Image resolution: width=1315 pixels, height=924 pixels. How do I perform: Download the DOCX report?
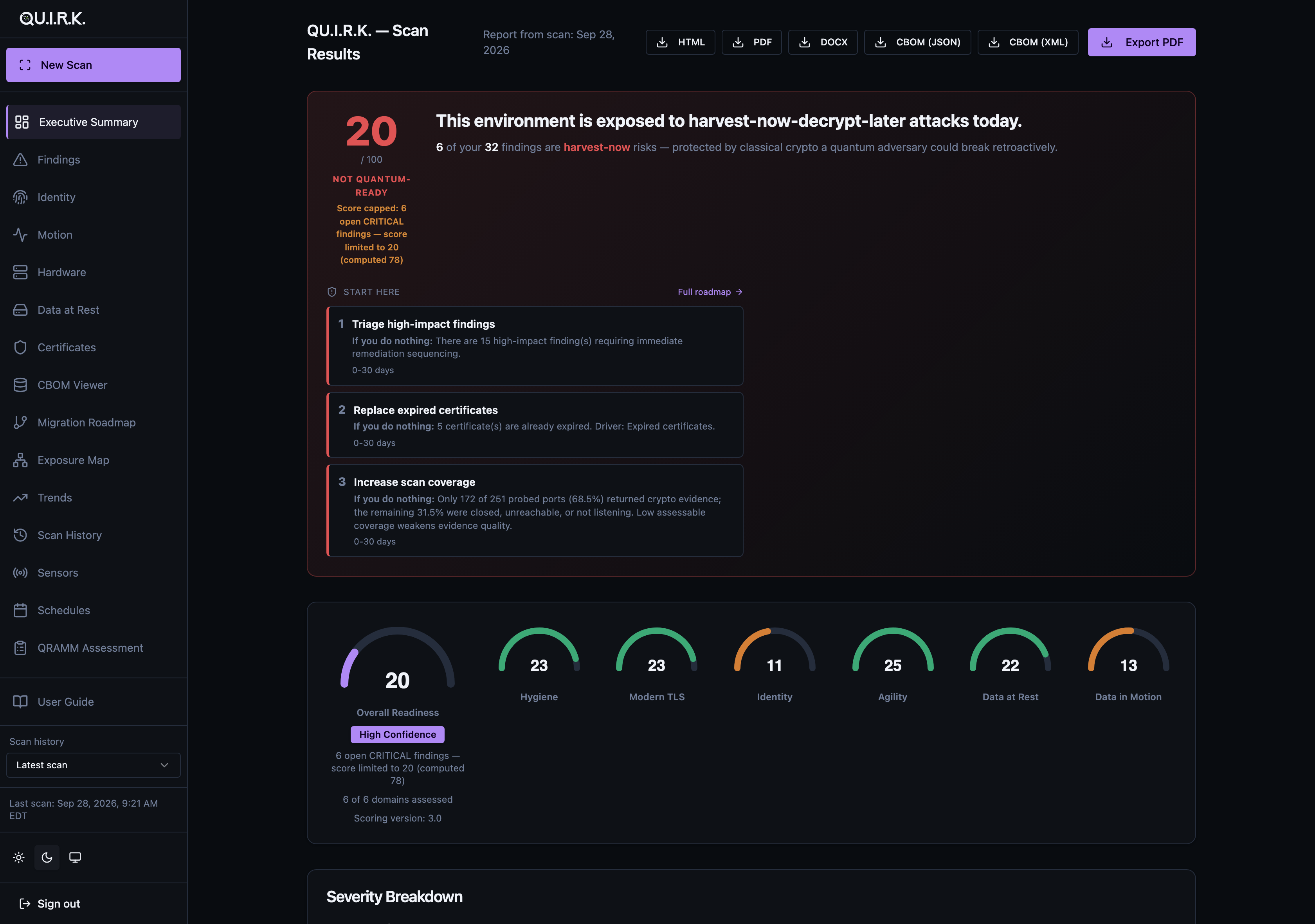click(x=823, y=42)
